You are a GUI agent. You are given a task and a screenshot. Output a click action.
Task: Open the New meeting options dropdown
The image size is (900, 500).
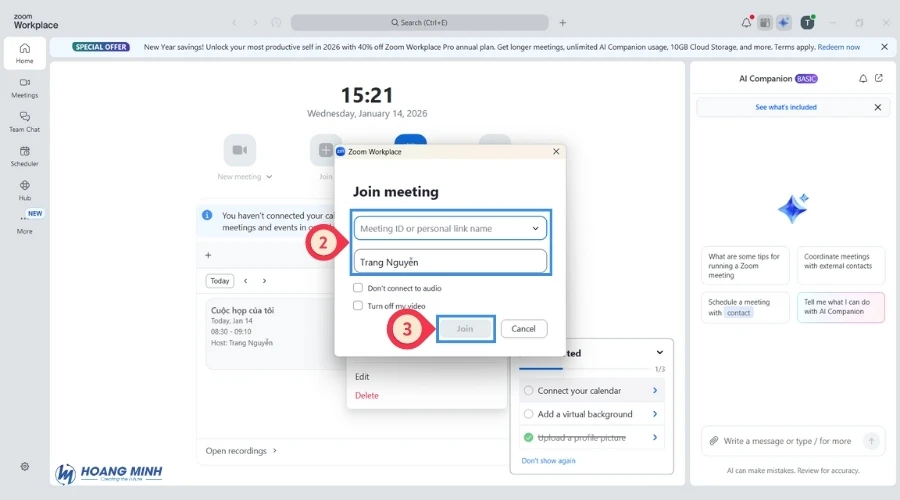point(269,177)
